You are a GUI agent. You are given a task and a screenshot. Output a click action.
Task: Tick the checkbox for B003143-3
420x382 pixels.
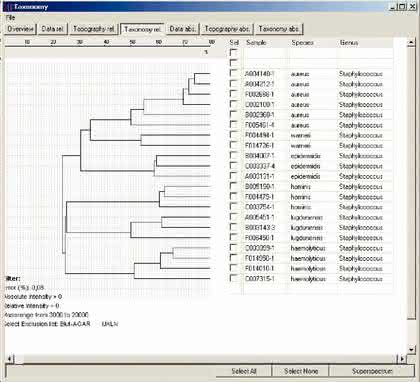(234, 227)
